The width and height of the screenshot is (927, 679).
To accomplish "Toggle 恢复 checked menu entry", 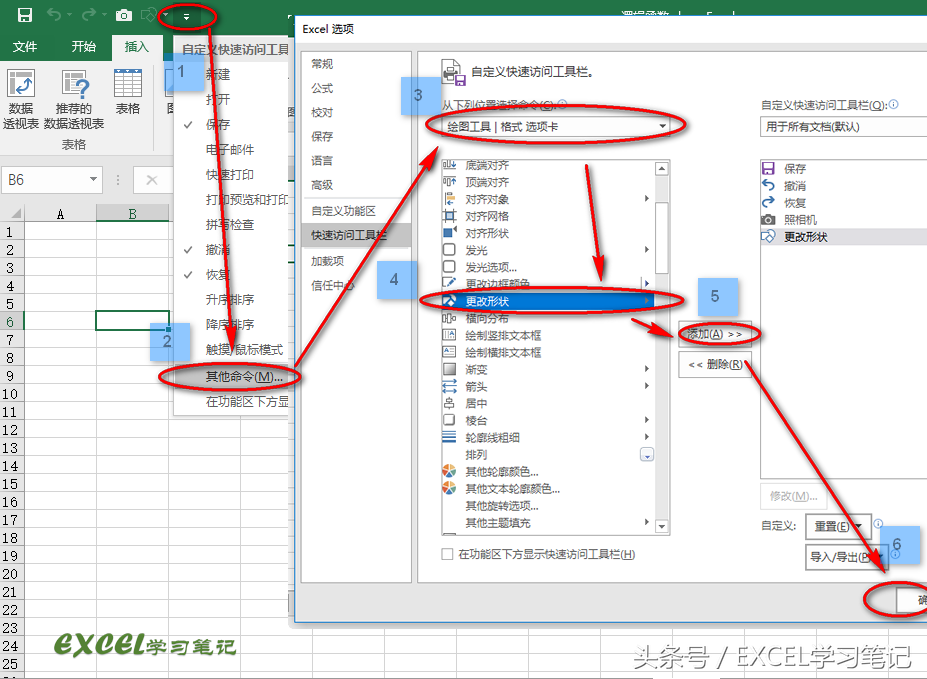I will (218, 275).
